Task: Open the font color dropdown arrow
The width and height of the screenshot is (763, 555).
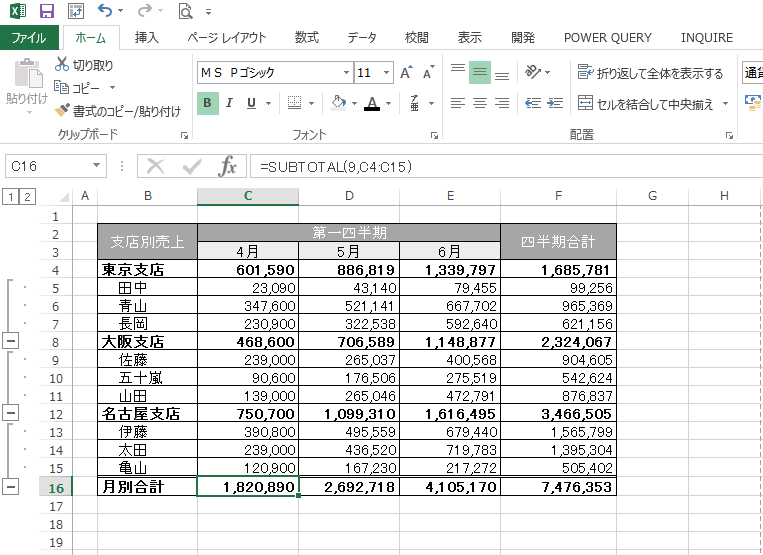Action: click(388, 103)
